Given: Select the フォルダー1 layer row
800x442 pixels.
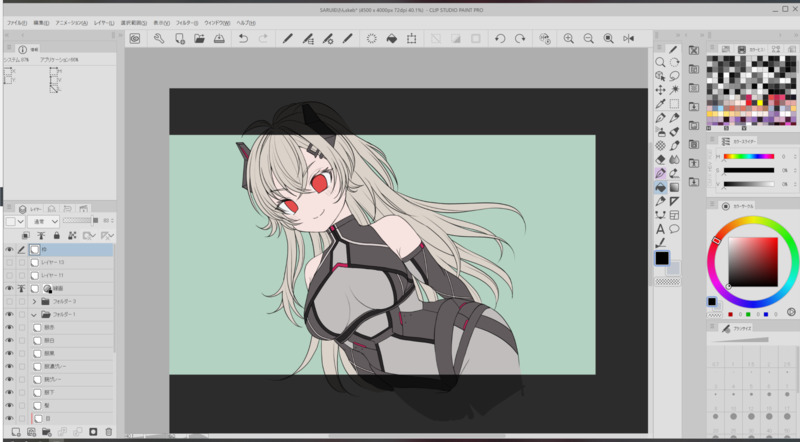Looking at the screenshot, I should (x=70, y=314).
